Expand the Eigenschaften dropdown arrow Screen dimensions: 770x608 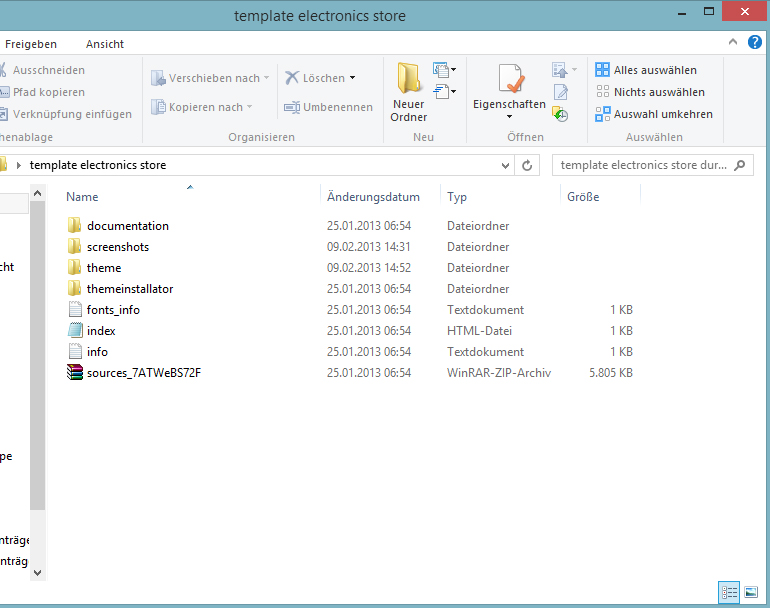click(509, 117)
